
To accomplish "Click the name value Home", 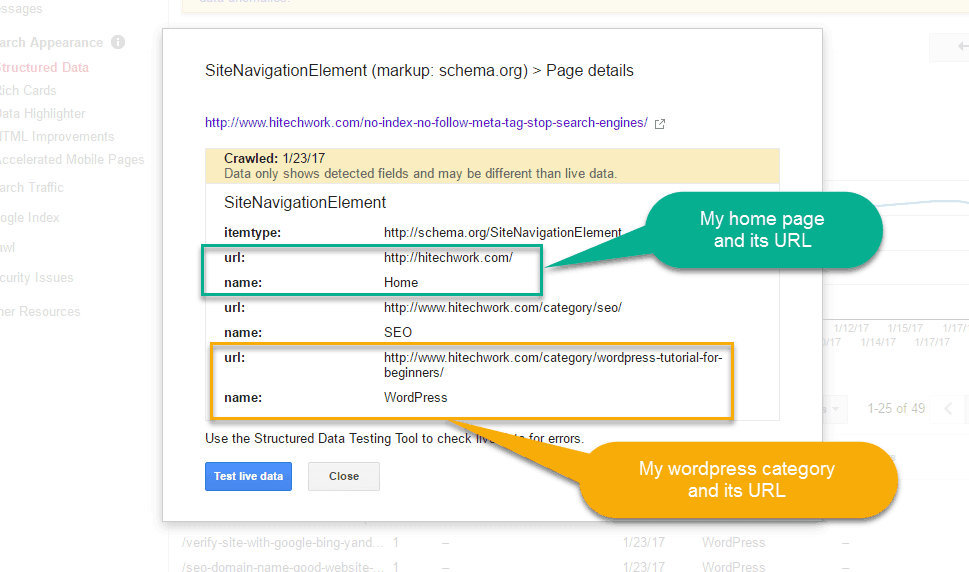I will [x=400, y=282].
